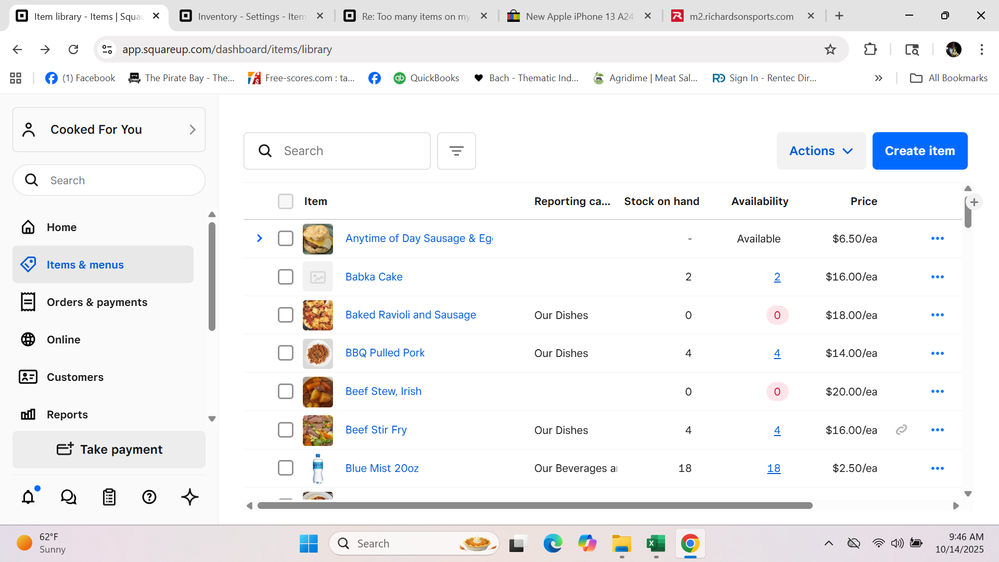Expand the Anytime of Day Sausage row
This screenshot has width=999, height=562.
point(259,239)
